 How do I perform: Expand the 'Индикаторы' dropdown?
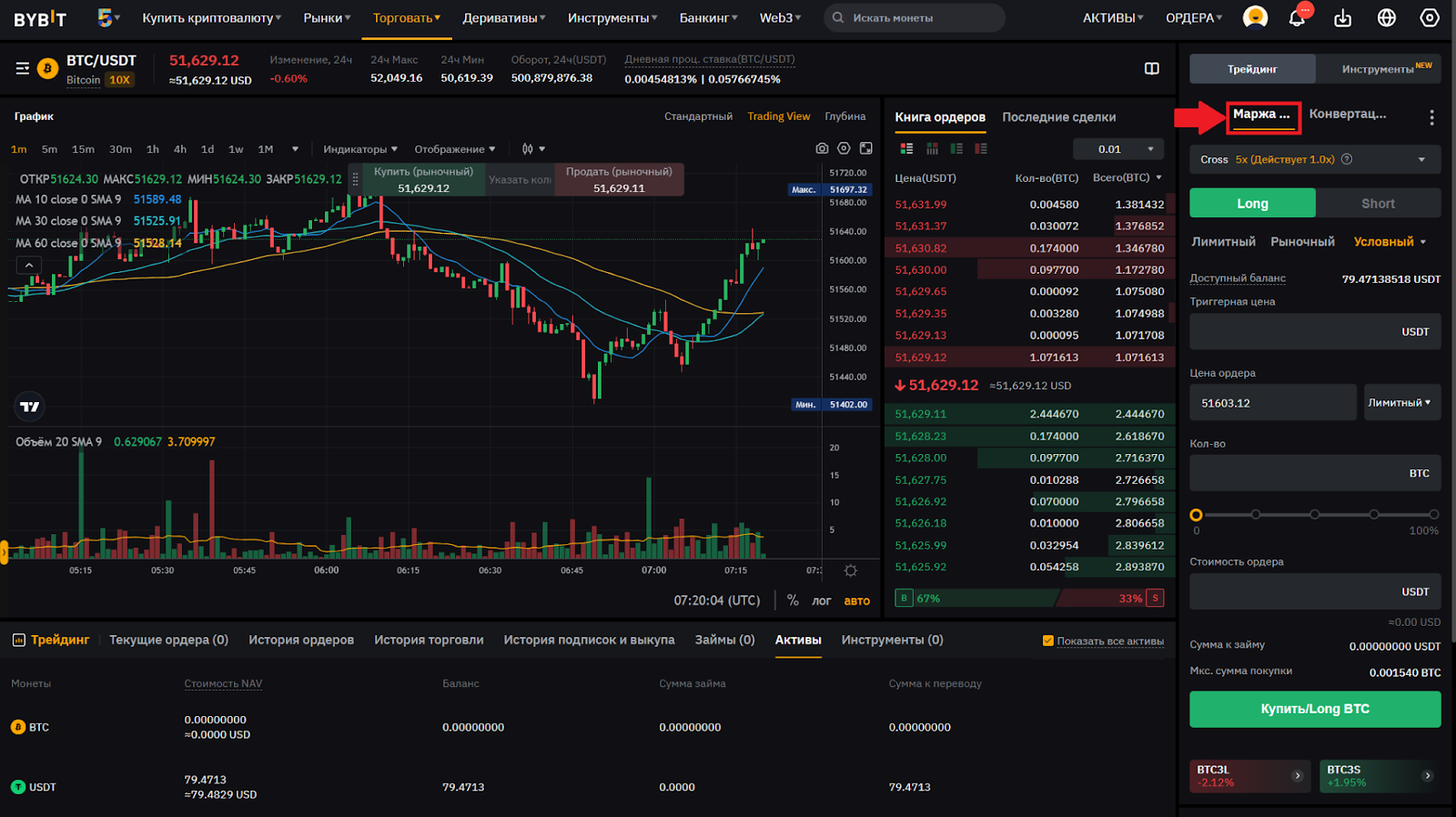[x=360, y=149]
